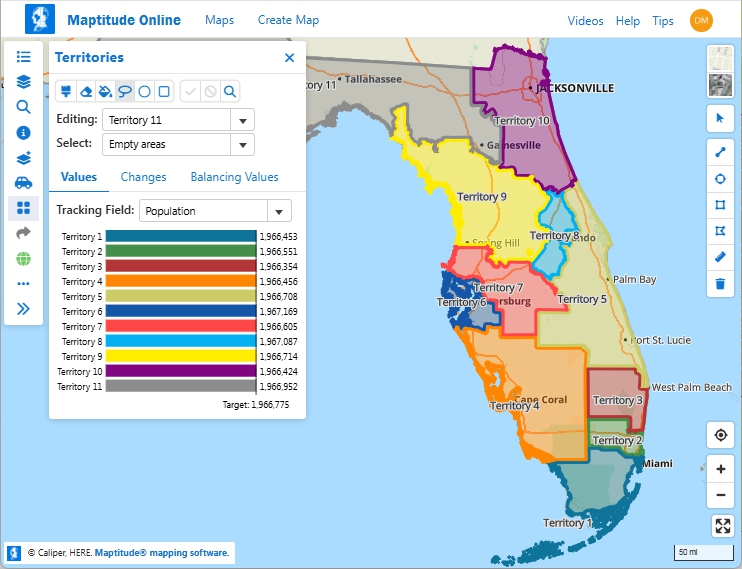The height and width of the screenshot is (569, 742).
Task: Click the Create Map link
Action: coord(288,20)
